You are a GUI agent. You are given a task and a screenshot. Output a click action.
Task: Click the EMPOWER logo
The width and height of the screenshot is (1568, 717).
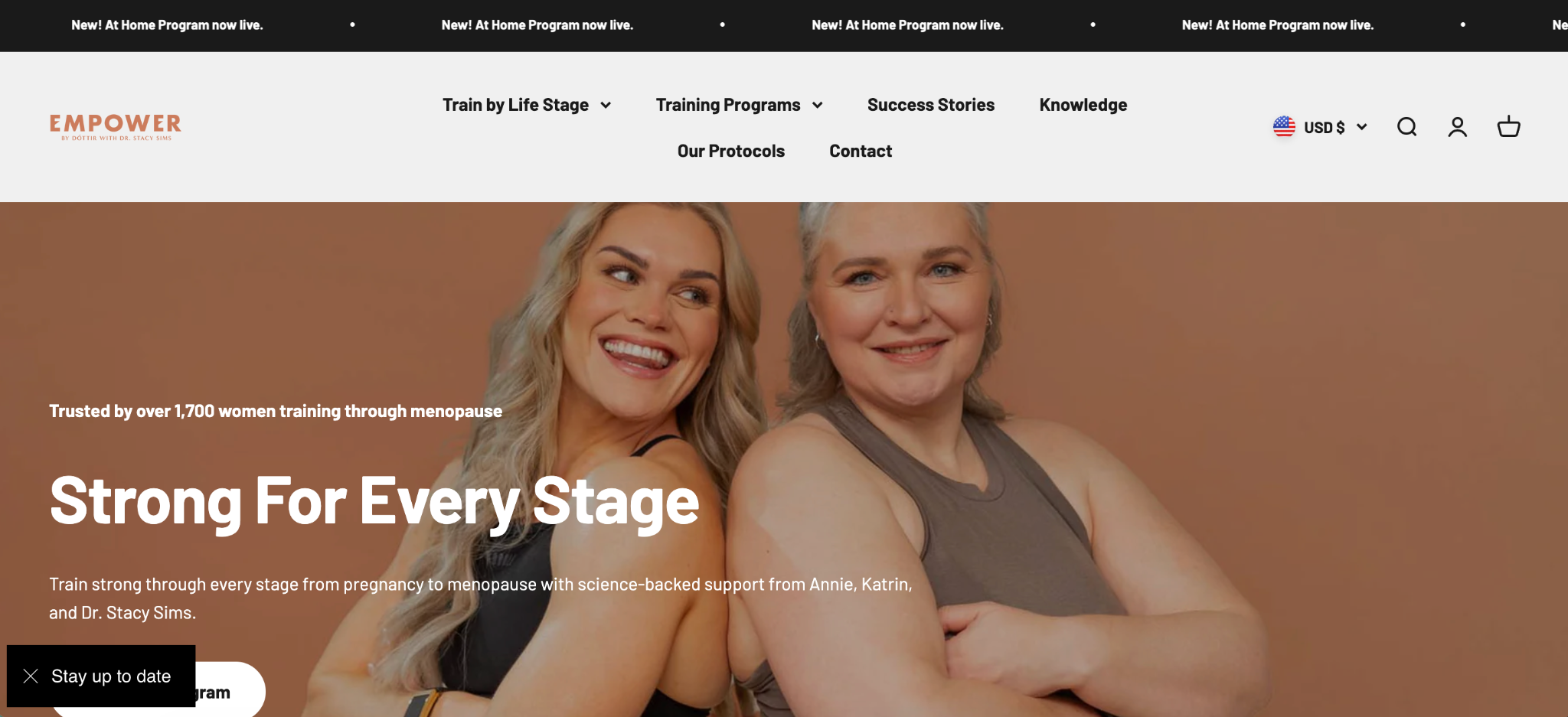tap(116, 127)
